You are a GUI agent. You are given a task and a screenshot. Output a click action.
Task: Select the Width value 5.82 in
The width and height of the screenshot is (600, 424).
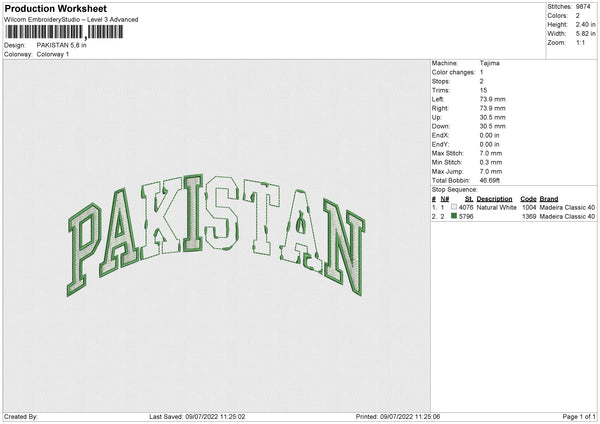(585, 34)
